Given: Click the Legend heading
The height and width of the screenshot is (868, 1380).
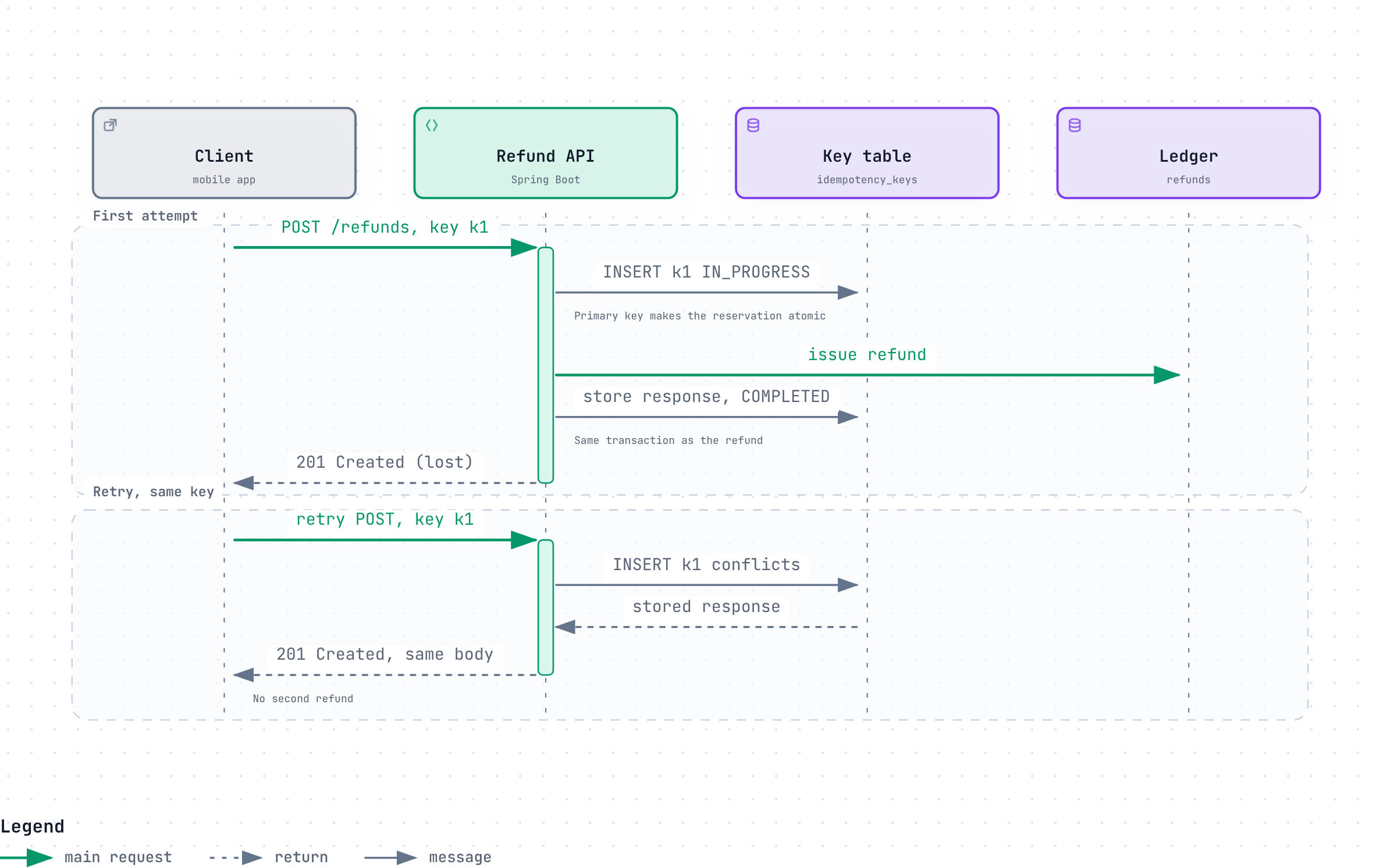Looking at the screenshot, I should point(33,826).
